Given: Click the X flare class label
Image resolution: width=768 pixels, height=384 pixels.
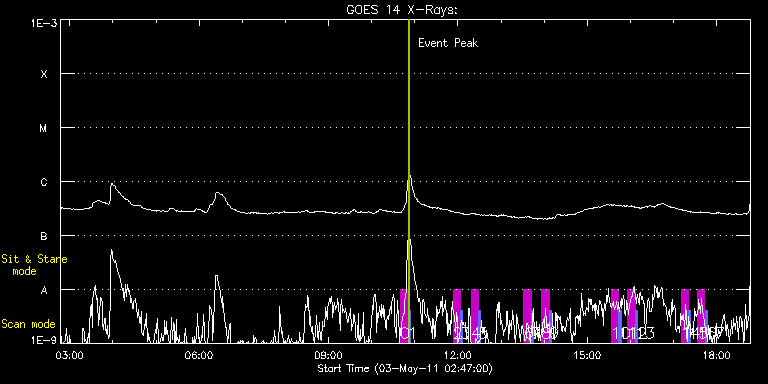Looking at the screenshot, I should 44,74.
